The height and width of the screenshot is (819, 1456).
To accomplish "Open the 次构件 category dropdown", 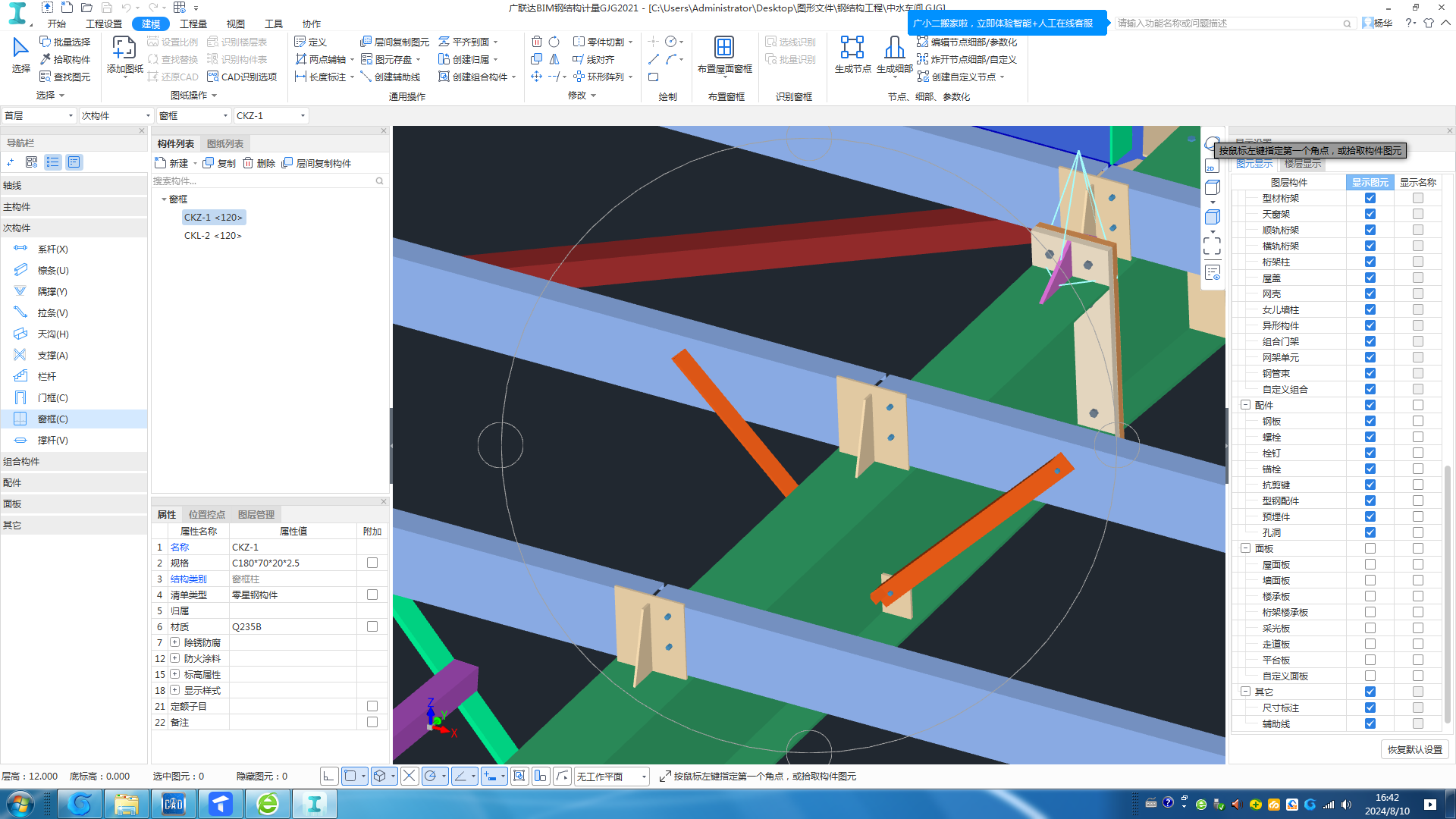I will 116,115.
